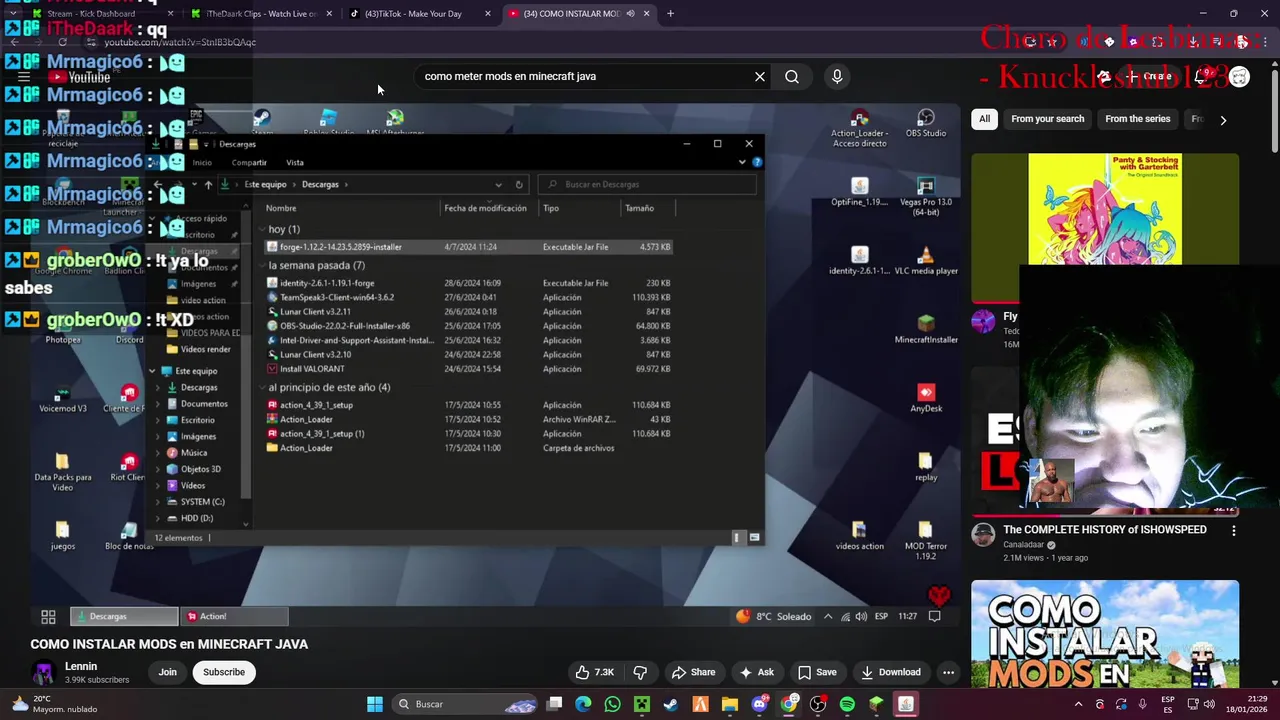
Task: Select the From the series chip
Action: click(x=1137, y=119)
